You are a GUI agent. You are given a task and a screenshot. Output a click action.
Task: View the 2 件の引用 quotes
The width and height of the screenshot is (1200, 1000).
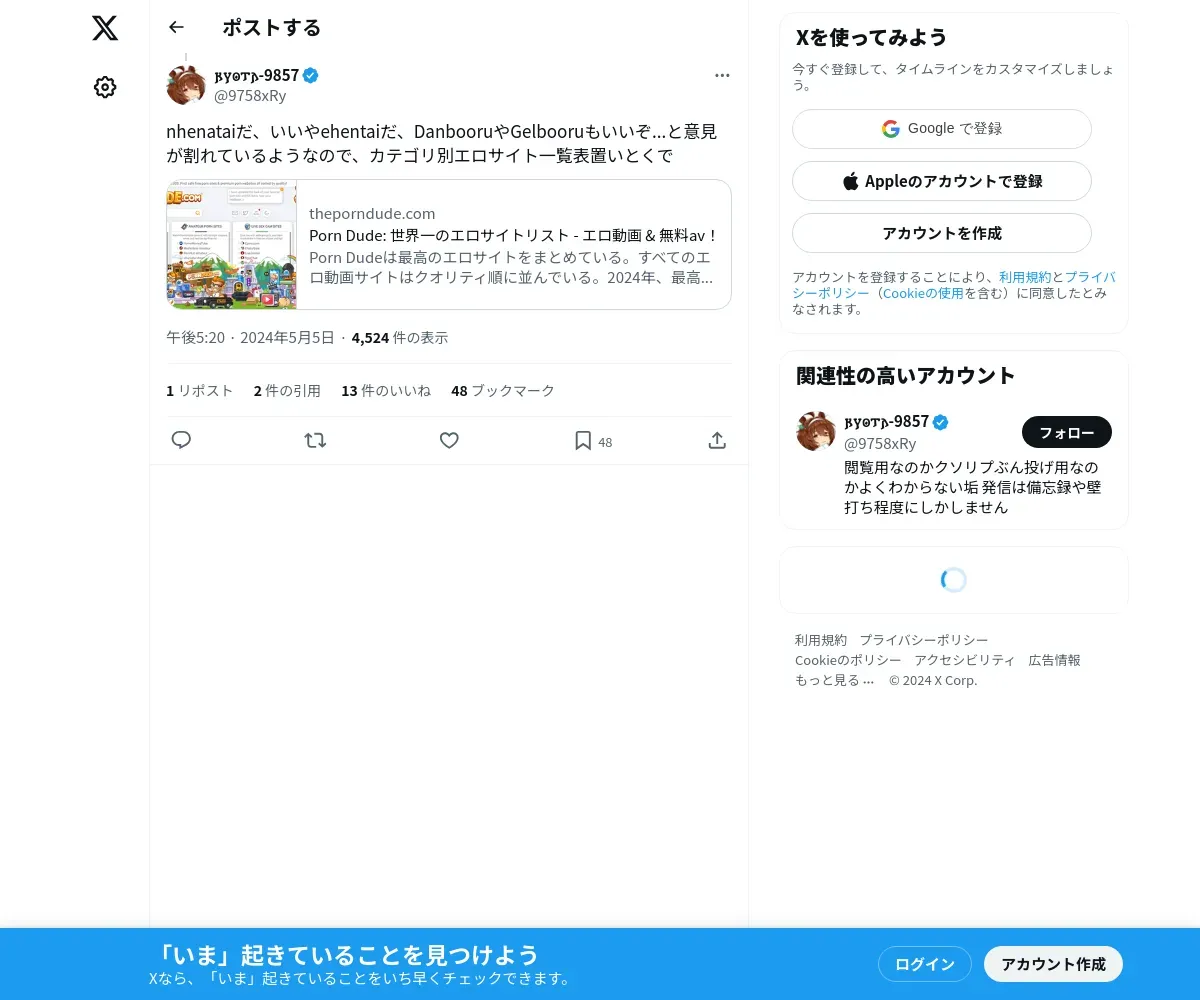click(x=287, y=391)
